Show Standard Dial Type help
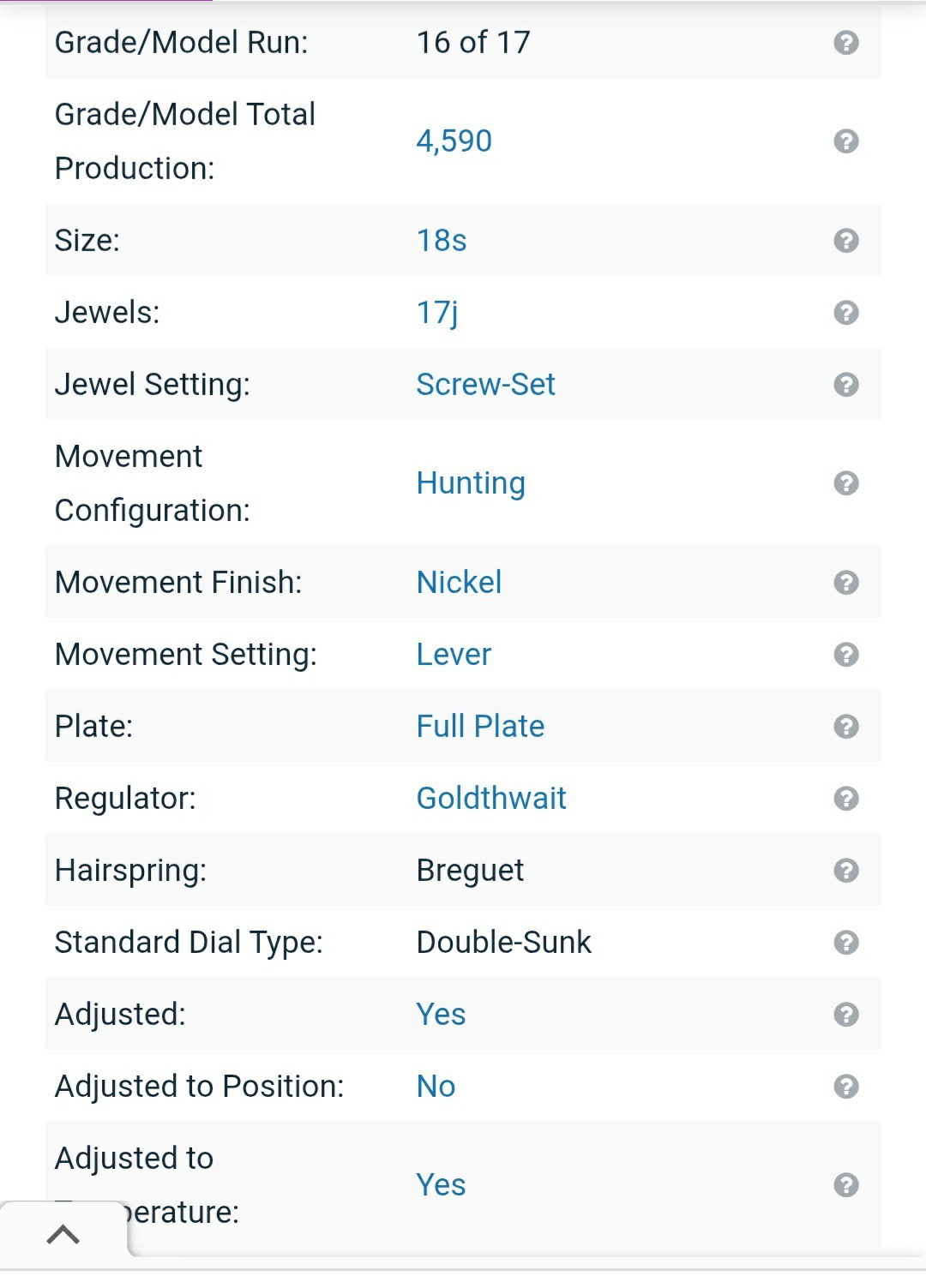926x1288 pixels. (846, 943)
